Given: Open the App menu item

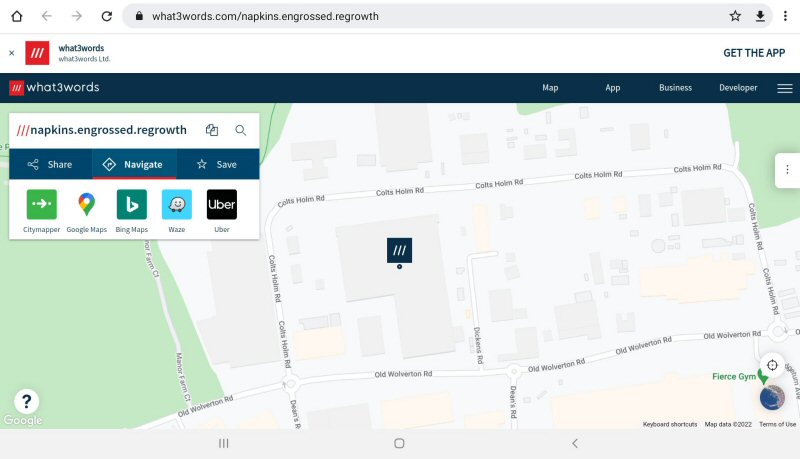Looking at the screenshot, I should (613, 88).
